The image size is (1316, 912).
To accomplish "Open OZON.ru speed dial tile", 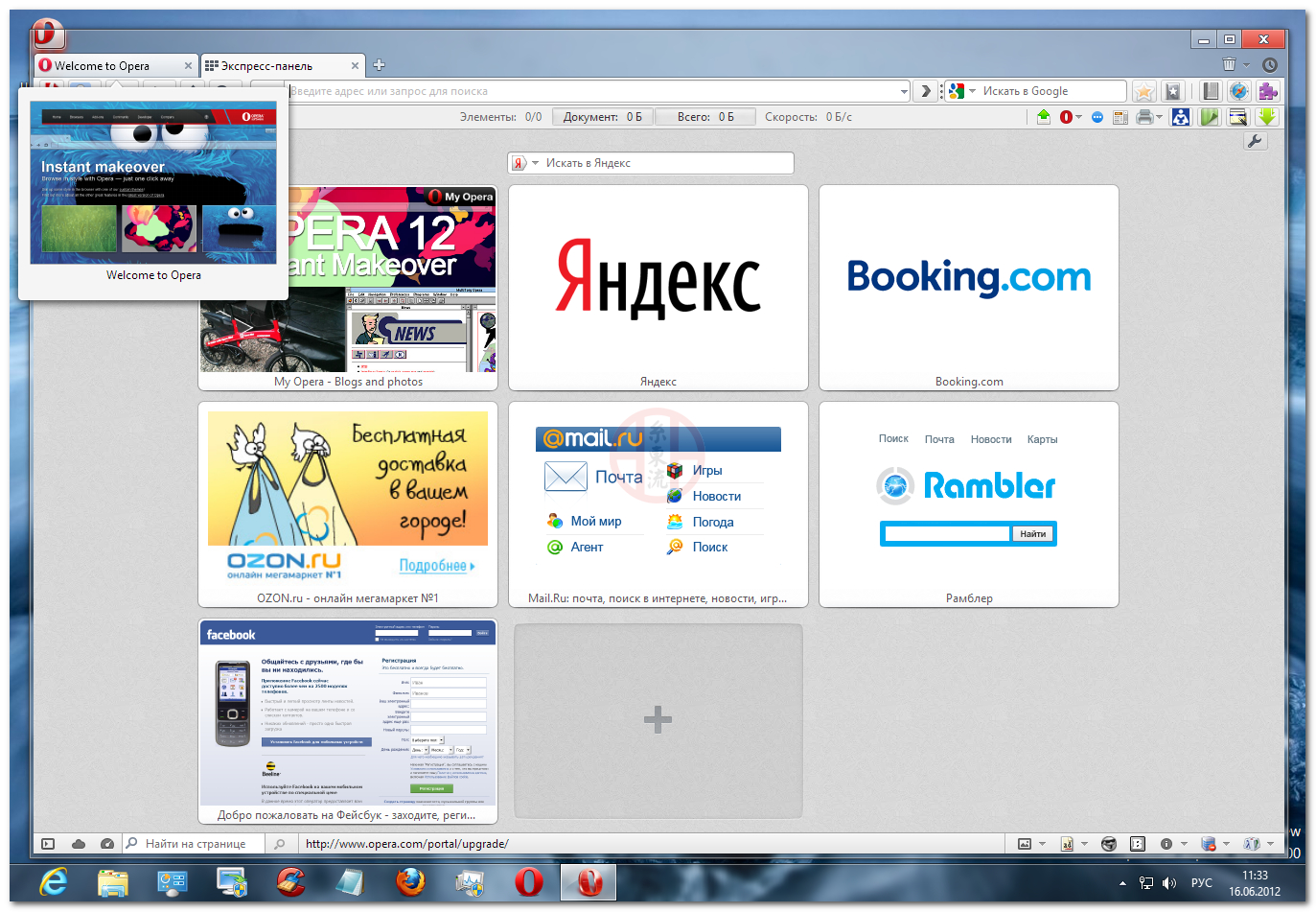I will click(348, 504).
